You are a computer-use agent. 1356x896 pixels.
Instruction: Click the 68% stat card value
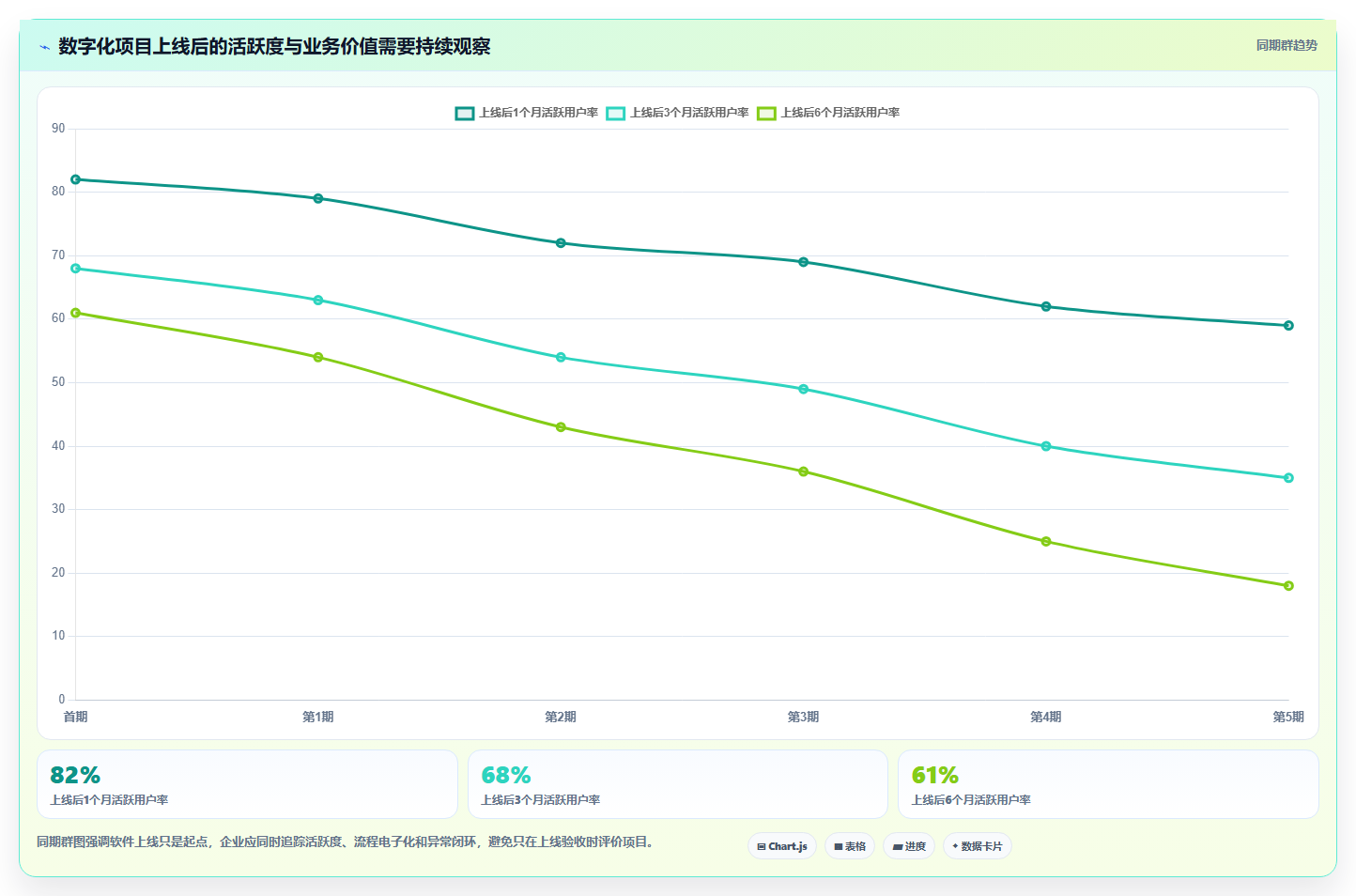[x=505, y=775]
